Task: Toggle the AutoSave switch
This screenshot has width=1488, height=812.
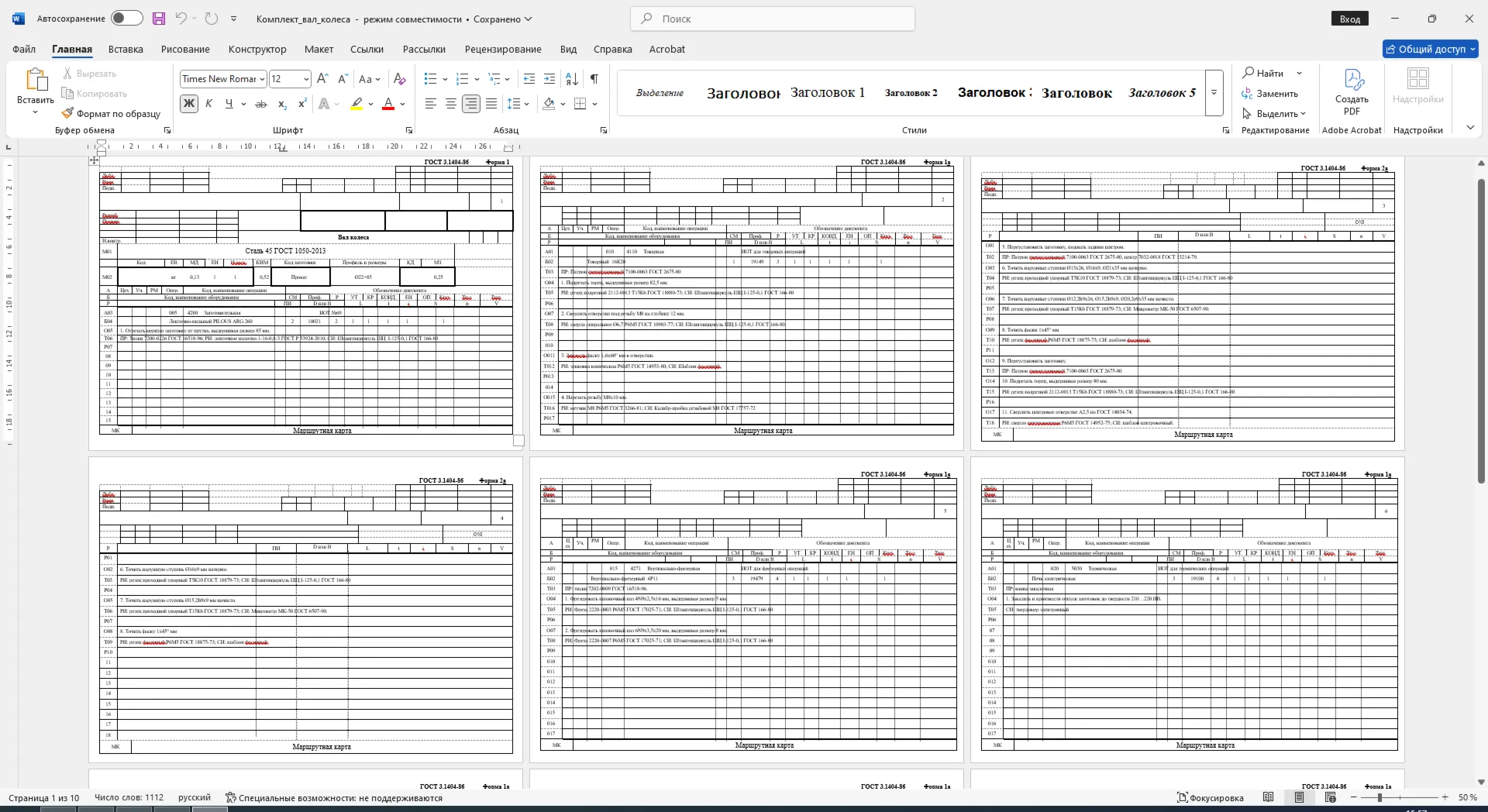Action: click(127, 19)
